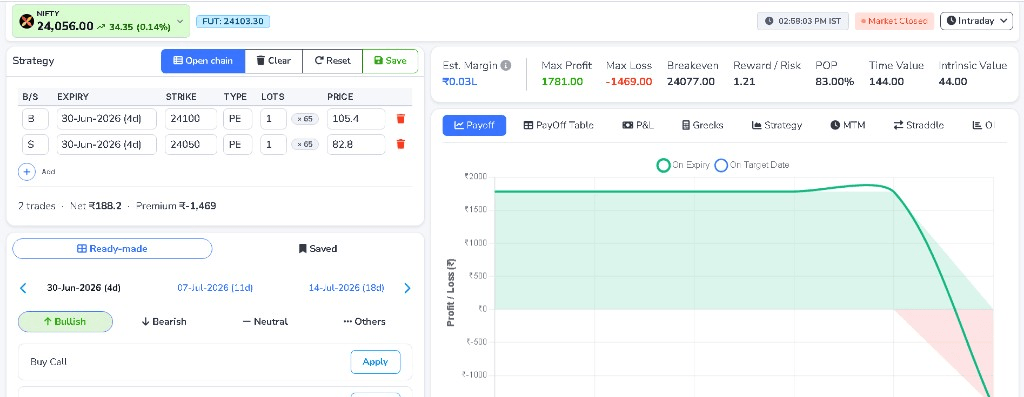
Task: Click the 82.8 price field
Action: [x=356, y=144]
